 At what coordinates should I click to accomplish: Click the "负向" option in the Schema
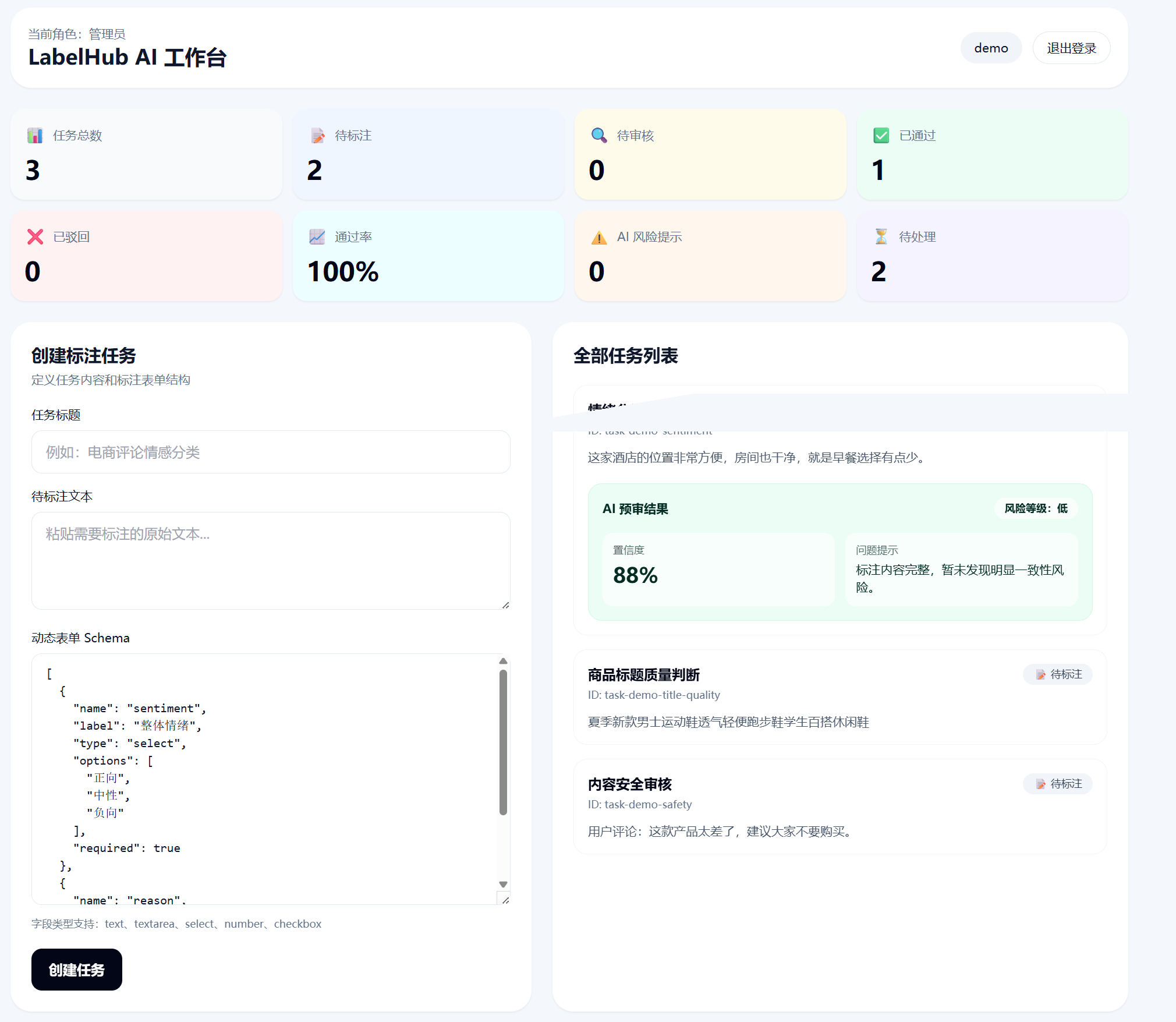click(105, 814)
